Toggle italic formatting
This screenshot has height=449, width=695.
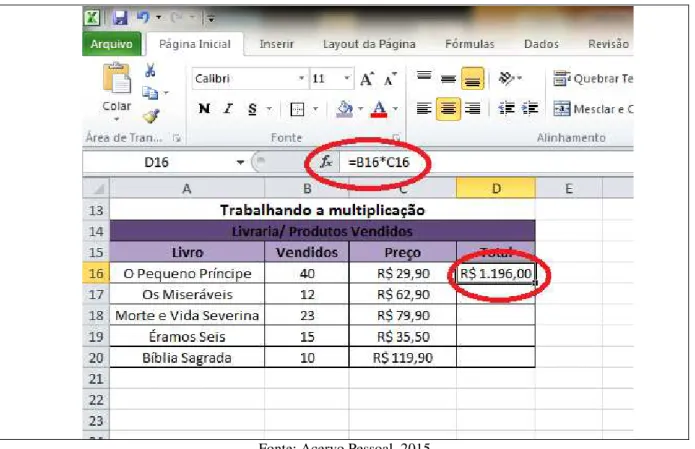coord(228,109)
